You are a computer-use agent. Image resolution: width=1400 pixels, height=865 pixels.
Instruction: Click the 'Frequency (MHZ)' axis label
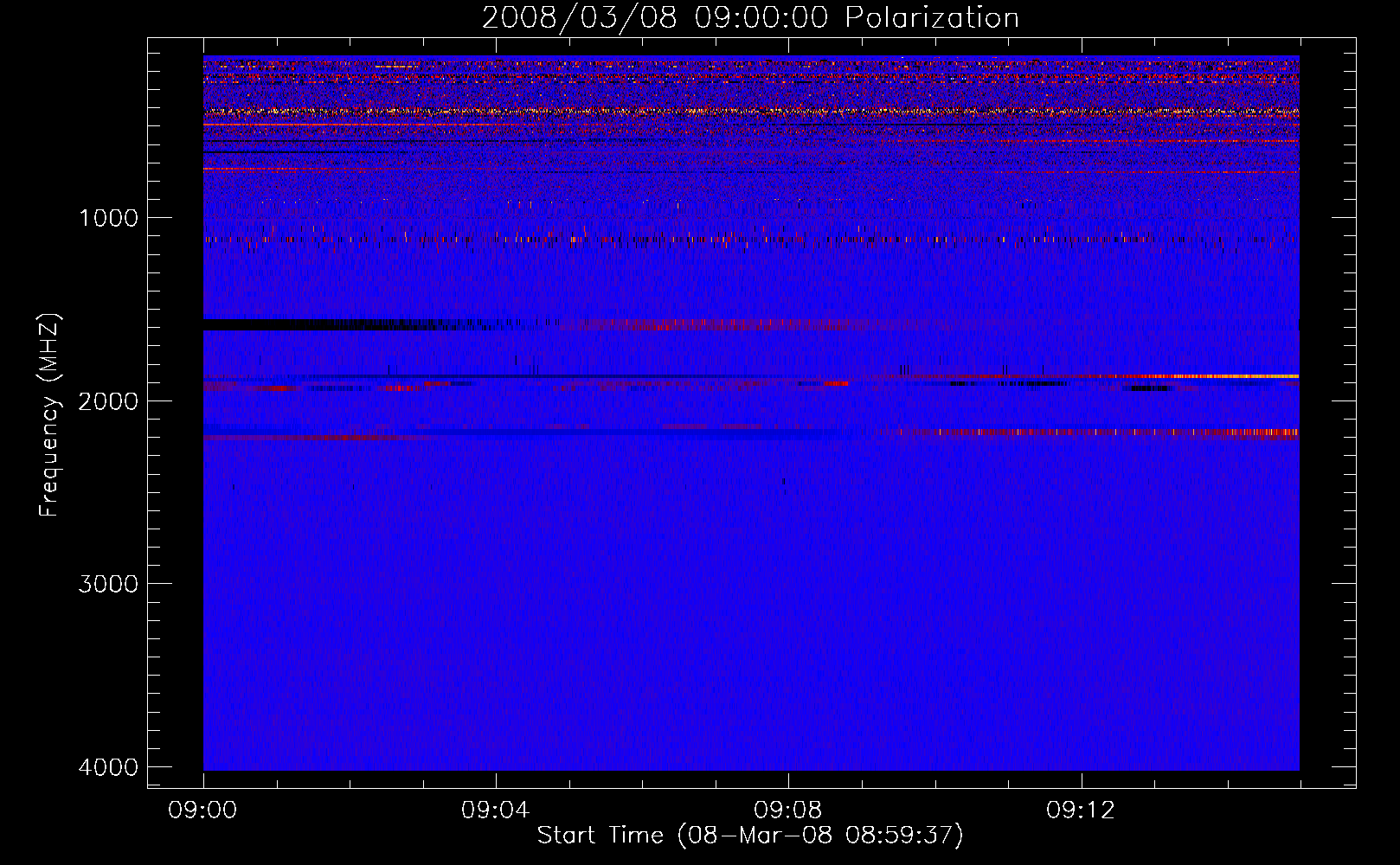49,415
